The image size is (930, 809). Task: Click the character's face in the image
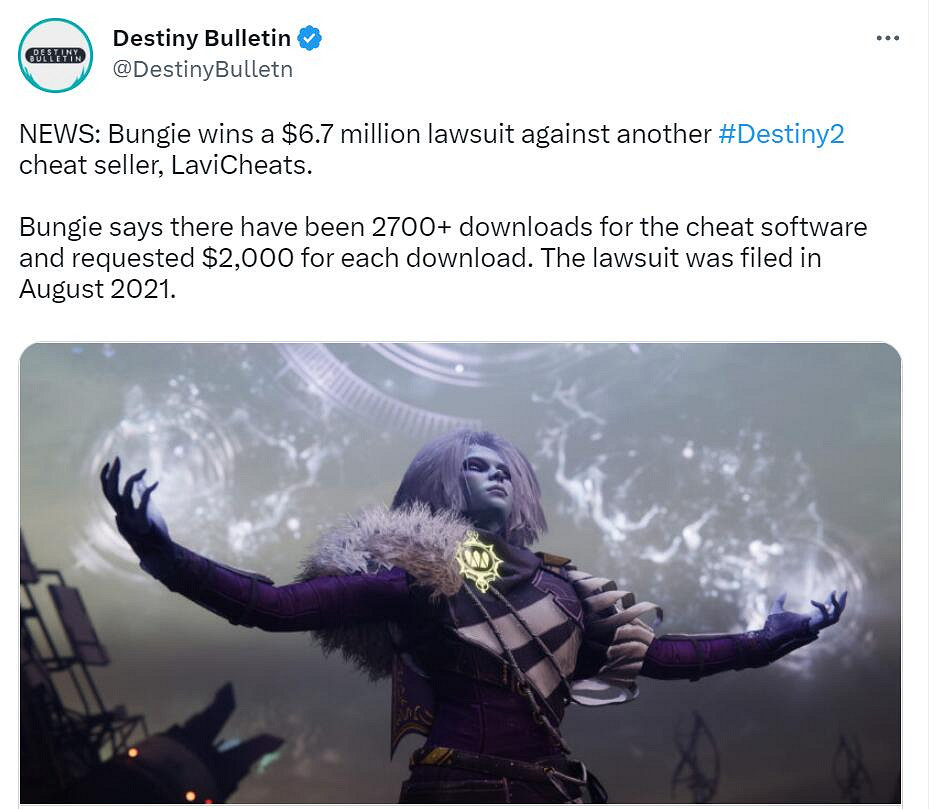[x=488, y=483]
